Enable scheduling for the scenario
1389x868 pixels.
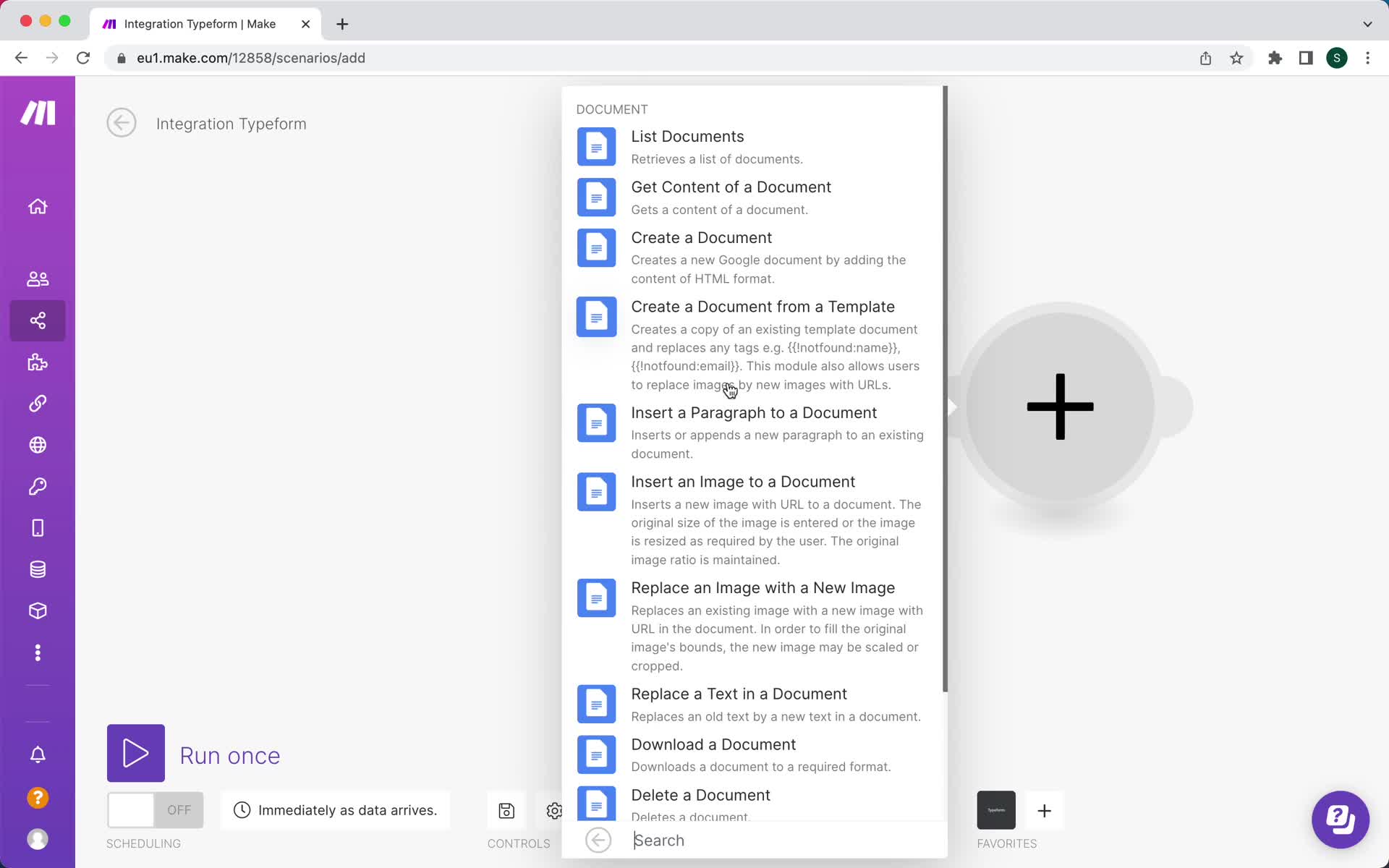(x=154, y=810)
